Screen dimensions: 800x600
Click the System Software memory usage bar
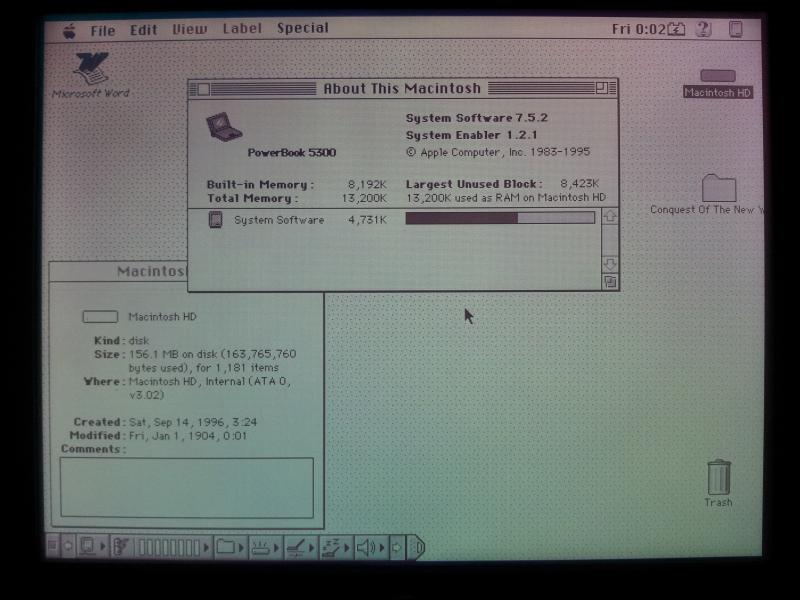(500, 218)
